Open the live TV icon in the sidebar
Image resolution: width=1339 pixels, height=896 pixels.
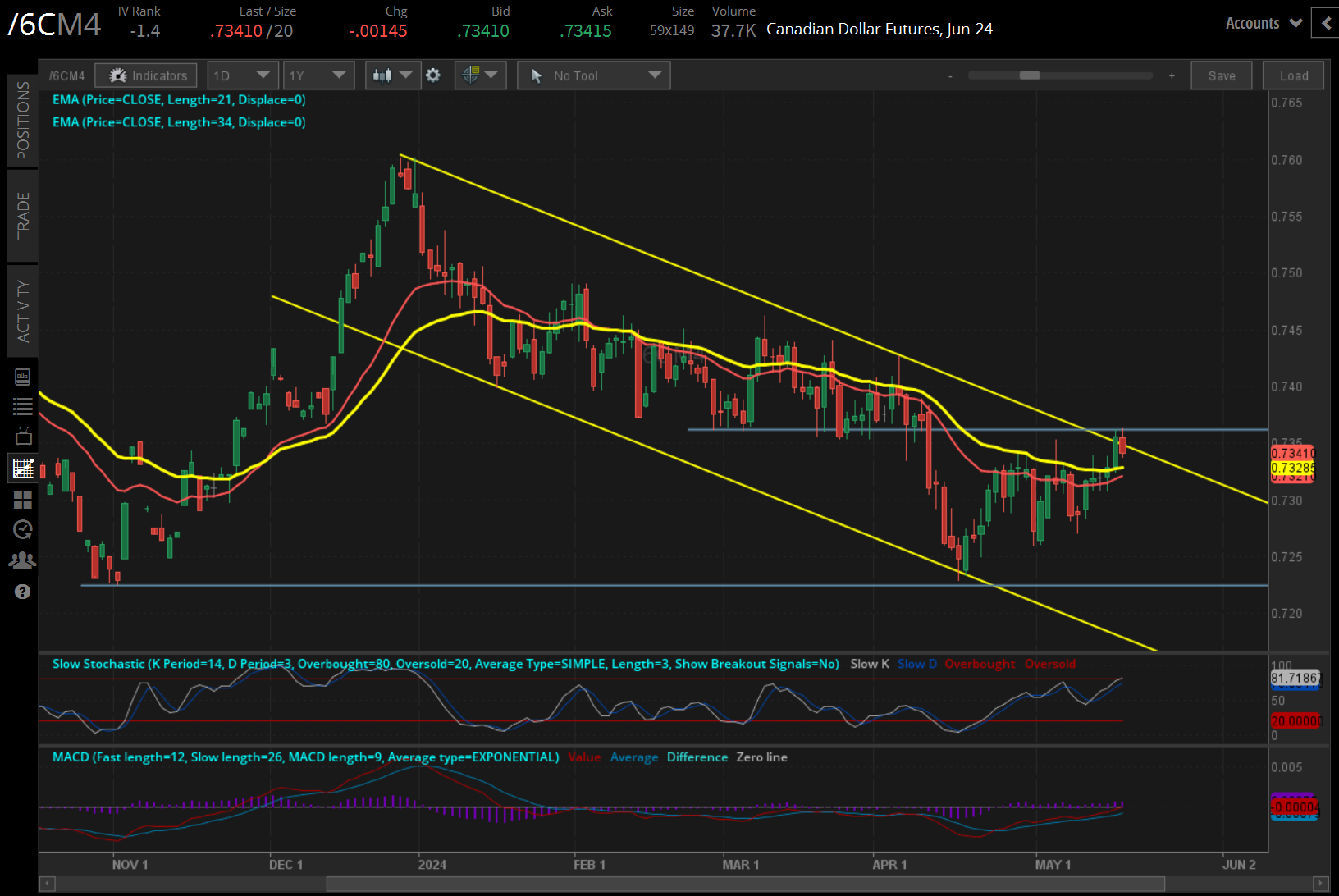point(23,437)
